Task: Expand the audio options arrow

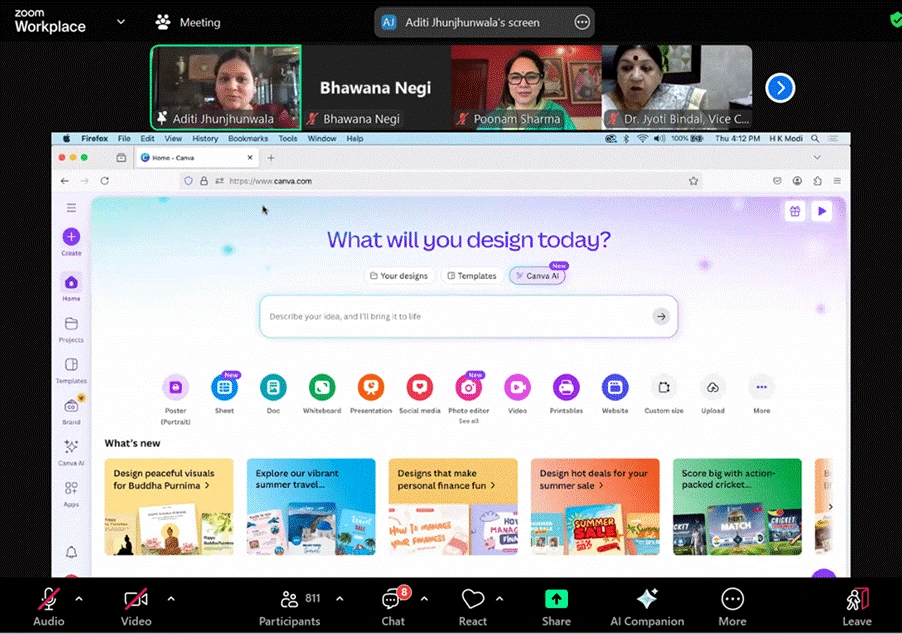Action: (x=79, y=599)
